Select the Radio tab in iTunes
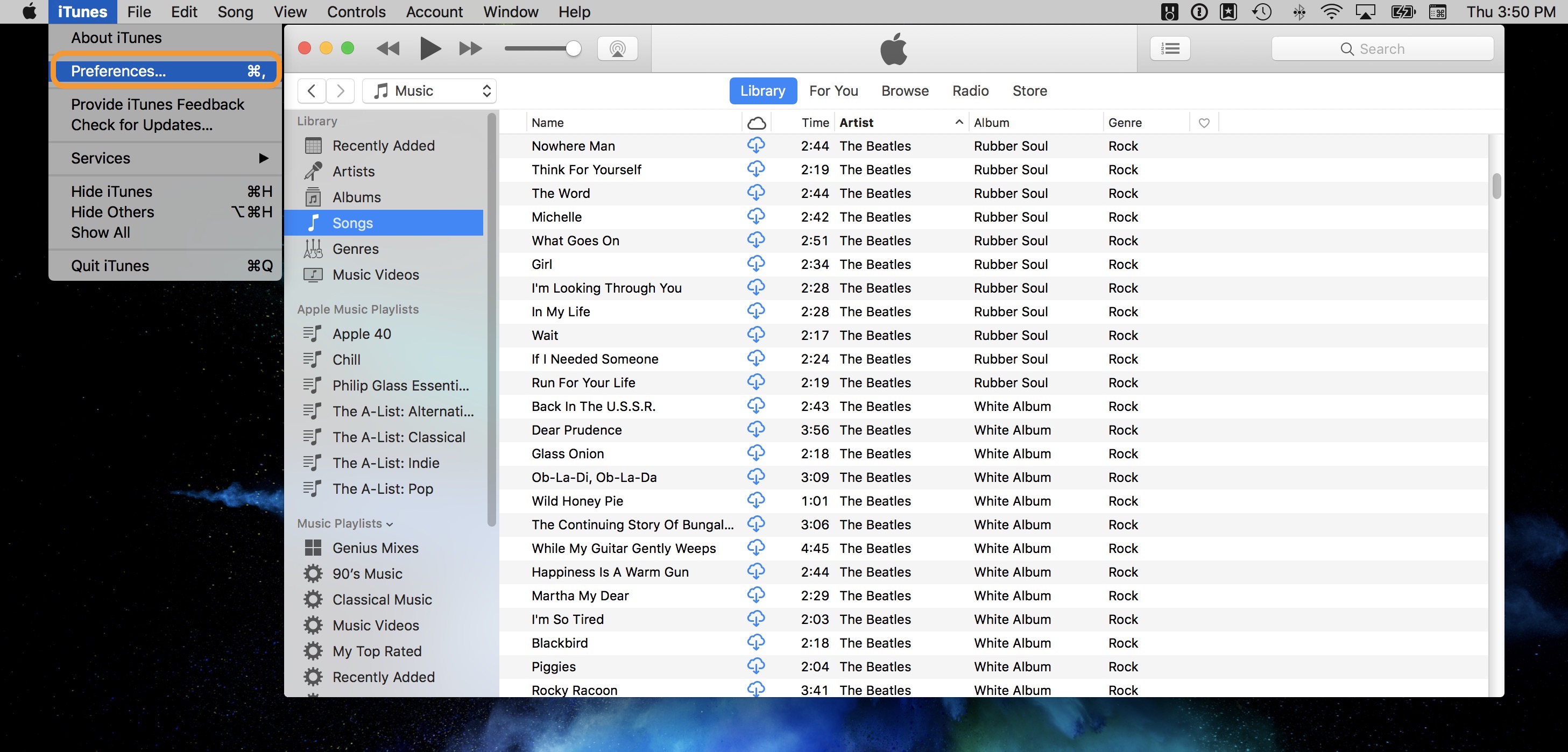The height and width of the screenshot is (752, 1568). click(970, 91)
